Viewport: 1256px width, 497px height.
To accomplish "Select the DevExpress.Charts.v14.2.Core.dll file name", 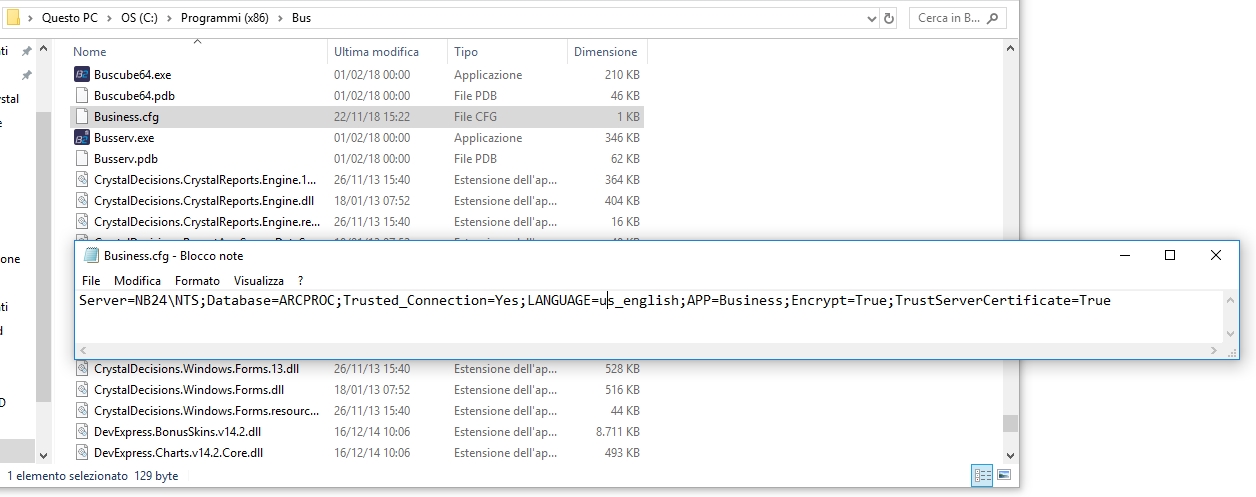I will [x=178, y=453].
